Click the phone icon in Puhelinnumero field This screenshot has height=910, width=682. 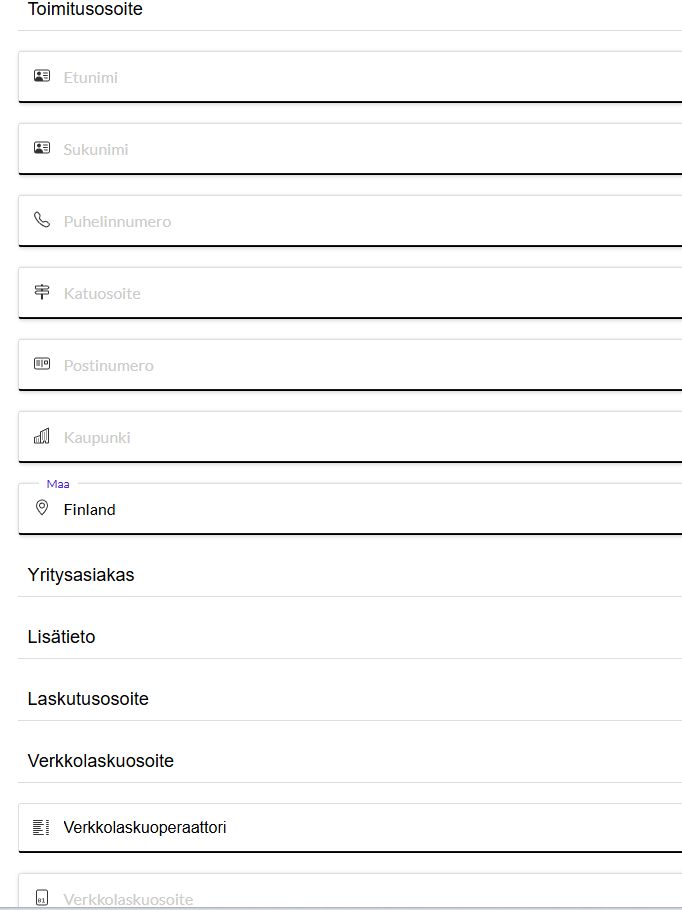[x=42, y=220]
